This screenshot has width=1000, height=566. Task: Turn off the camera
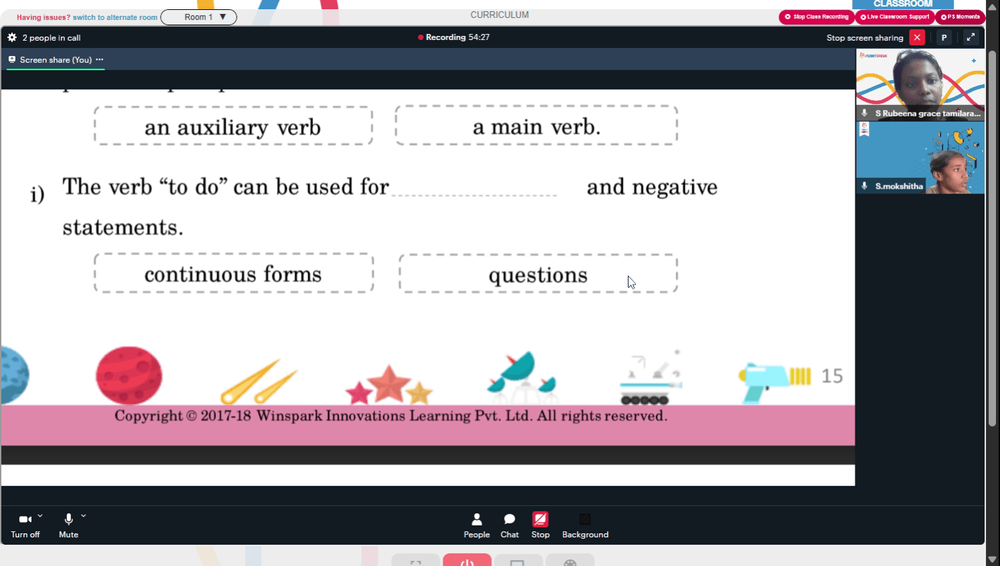(x=25, y=526)
